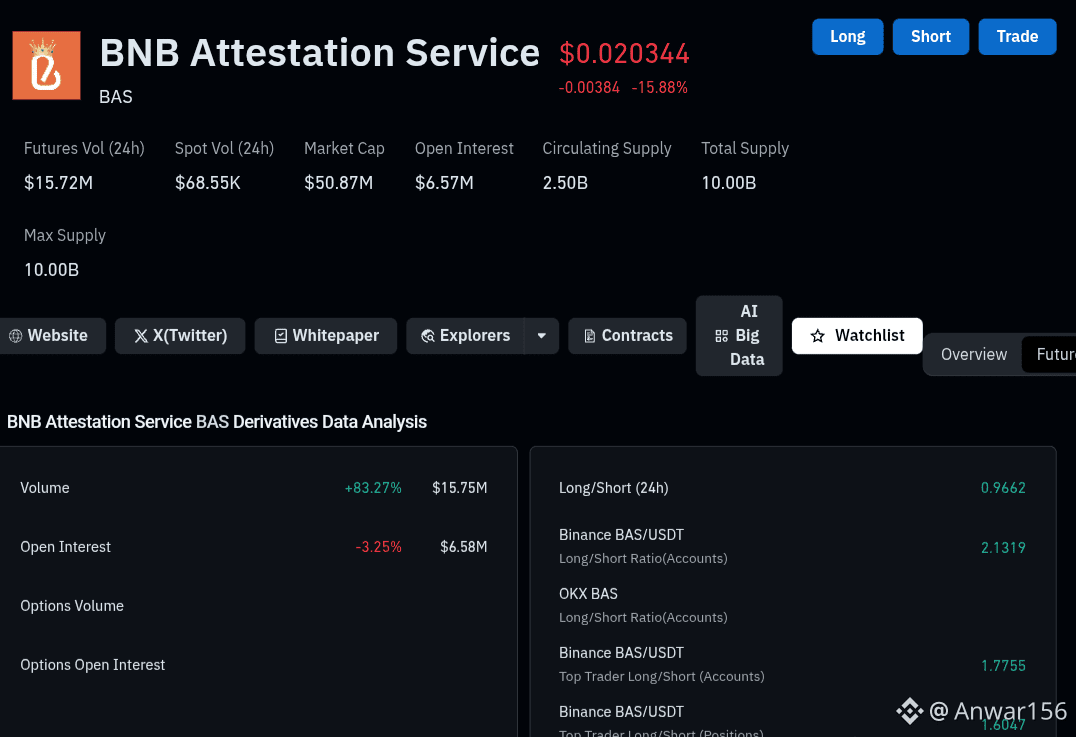Click the Volume row label
1076x737 pixels.
click(x=45, y=488)
